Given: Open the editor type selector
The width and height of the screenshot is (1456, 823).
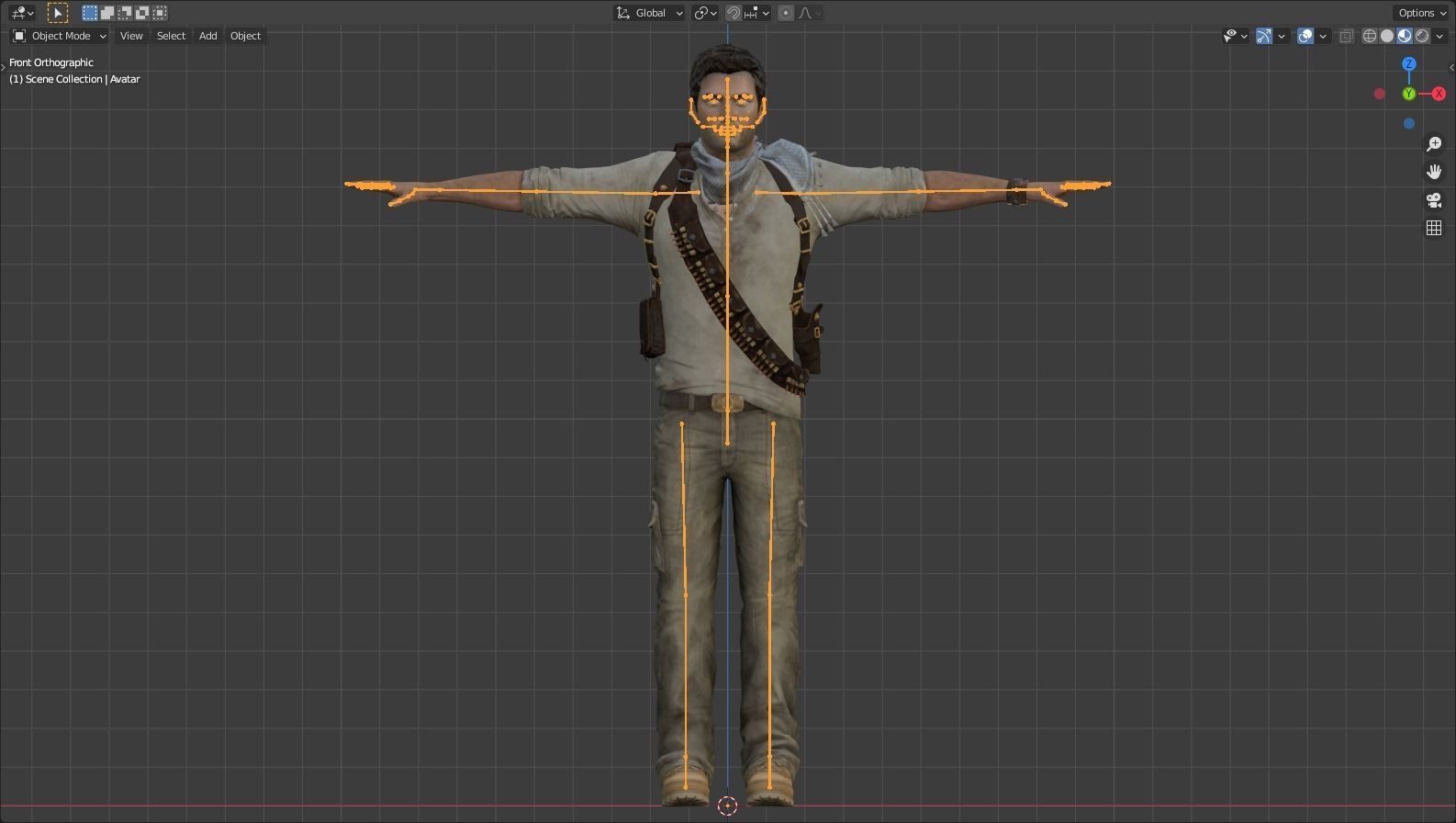Looking at the screenshot, I should pyautogui.click(x=22, y=13).
